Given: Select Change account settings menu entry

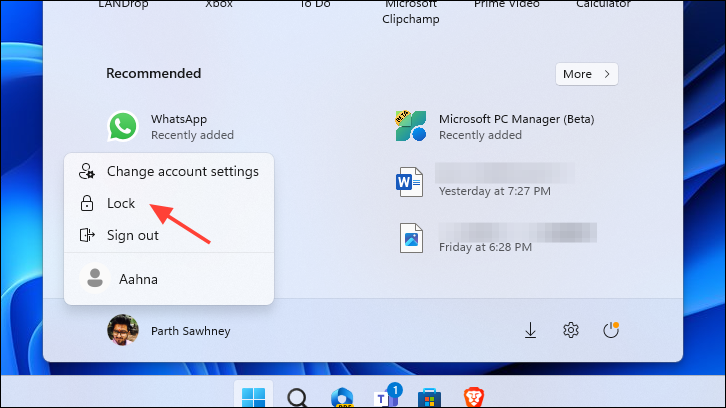Looking at the screenshot, I should pos(169,171).
